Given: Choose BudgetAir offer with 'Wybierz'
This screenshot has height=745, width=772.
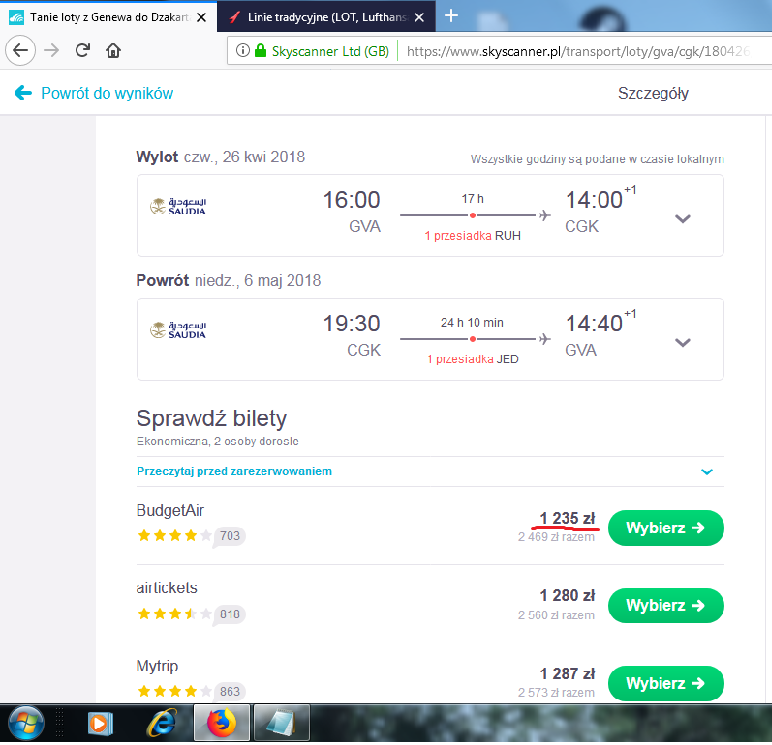Looking at the screenshot, I should pos(665,528).
